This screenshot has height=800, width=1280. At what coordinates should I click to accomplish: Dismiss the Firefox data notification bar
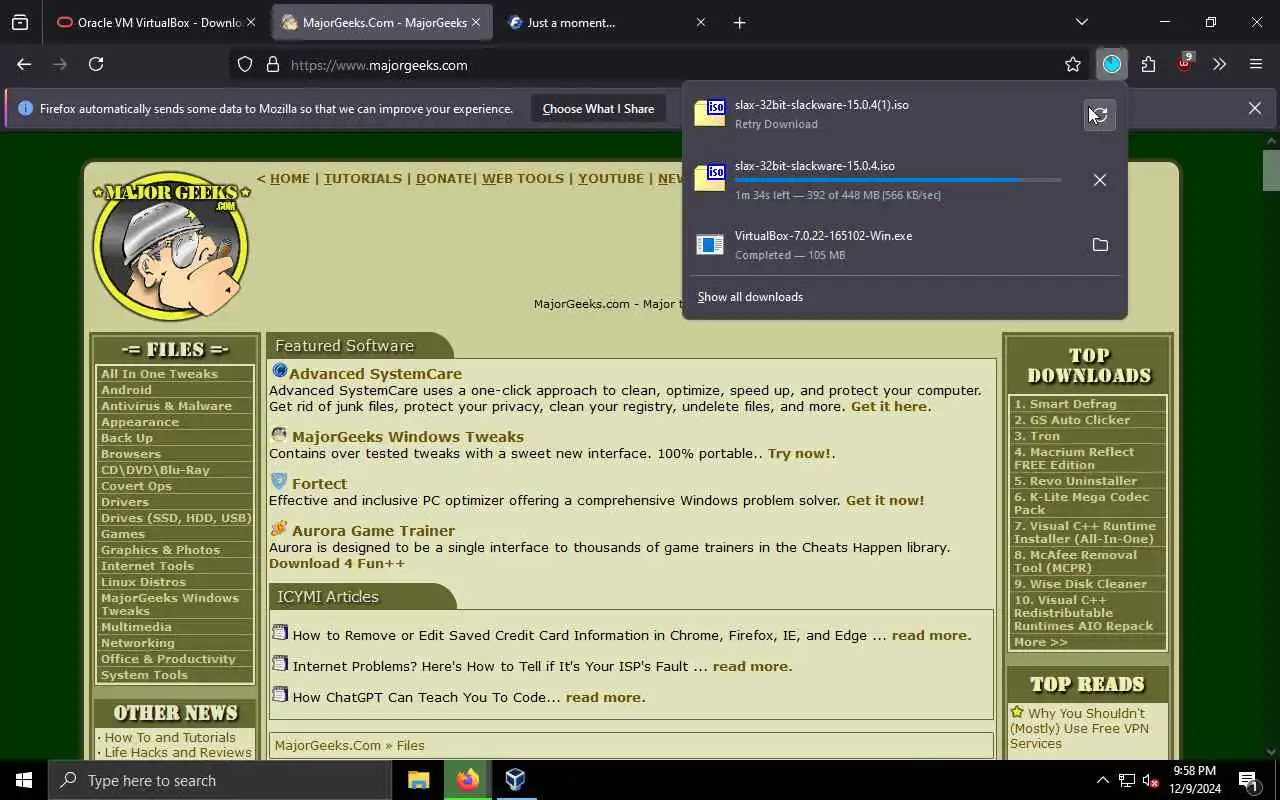[1254, 108]
